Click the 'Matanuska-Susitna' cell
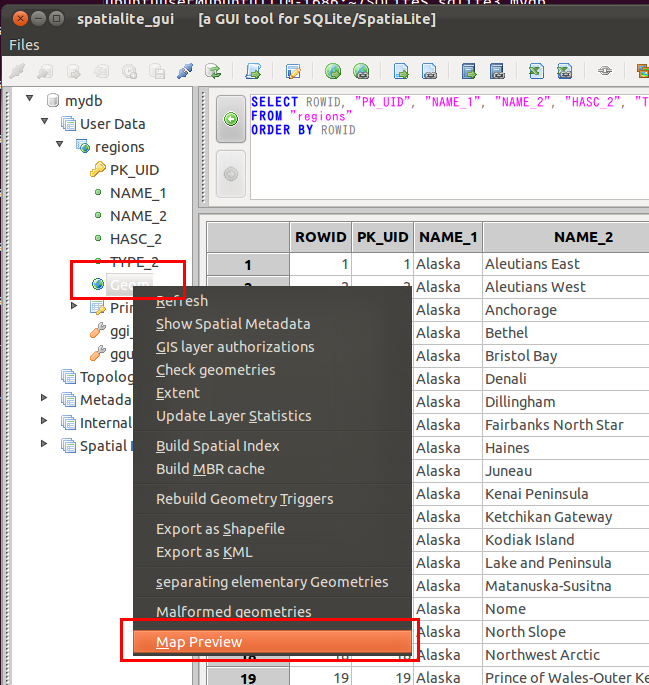This screenshot has height=685, width=649. (566, 586)
